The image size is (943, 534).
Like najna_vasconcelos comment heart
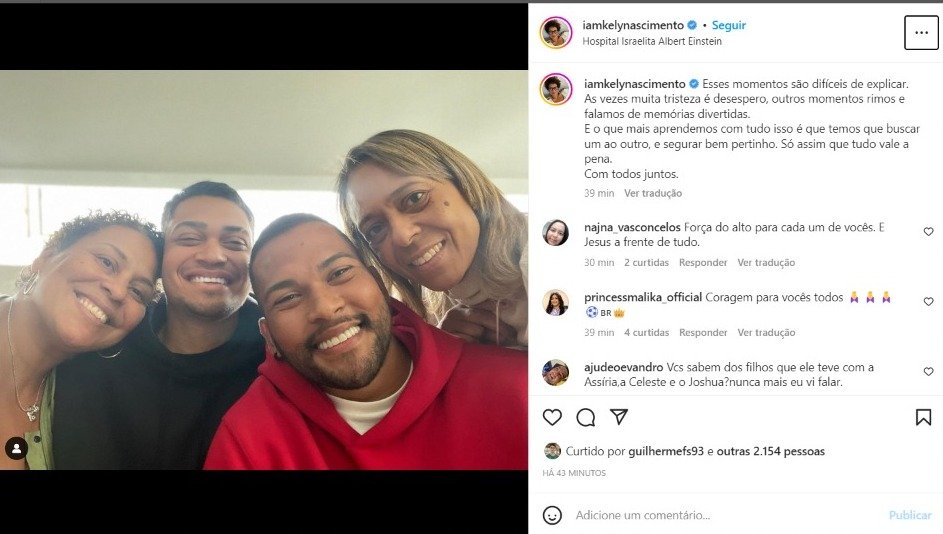pyautogui.click(x=929, y=232)
